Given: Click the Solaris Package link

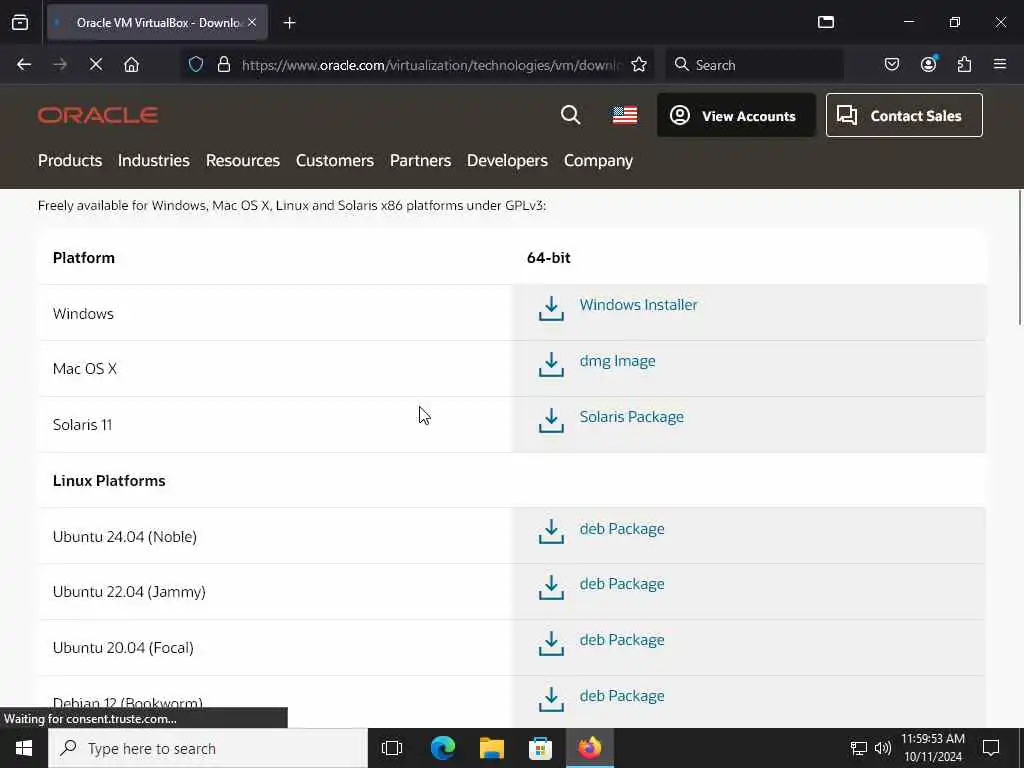Looking at the screenshot, I should click(632, 417).
